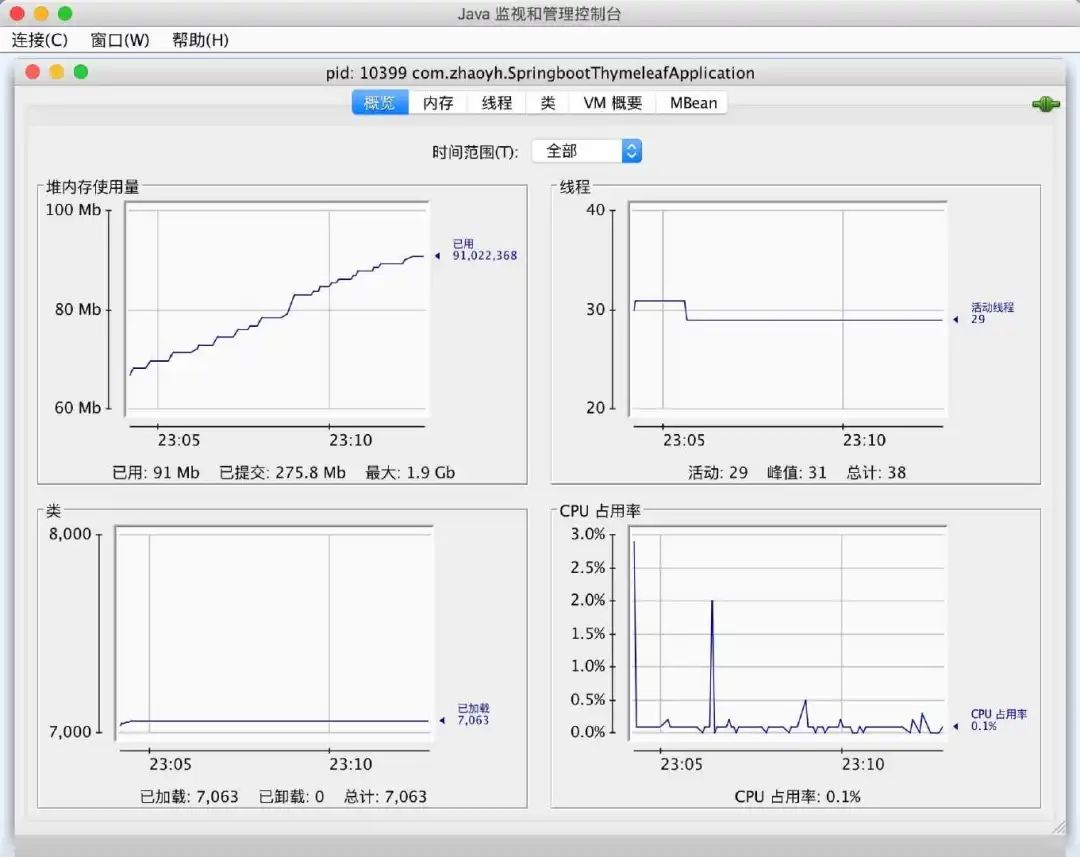
Task: Open the 帮助(H) help menu
Action: tap(200, 40)
